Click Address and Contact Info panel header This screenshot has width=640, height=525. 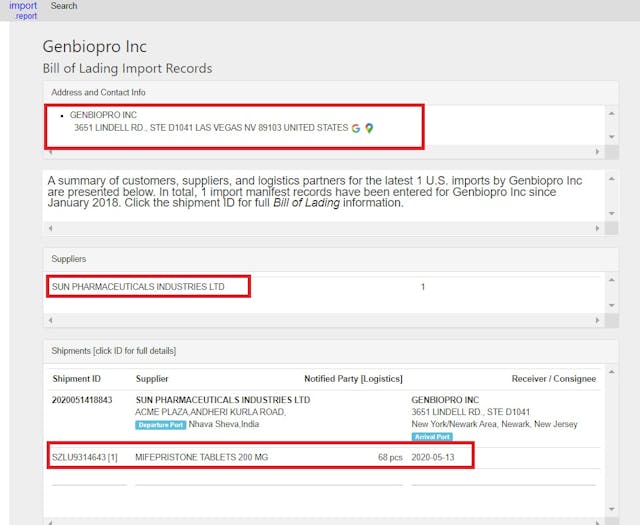click(x=98, y=92)
